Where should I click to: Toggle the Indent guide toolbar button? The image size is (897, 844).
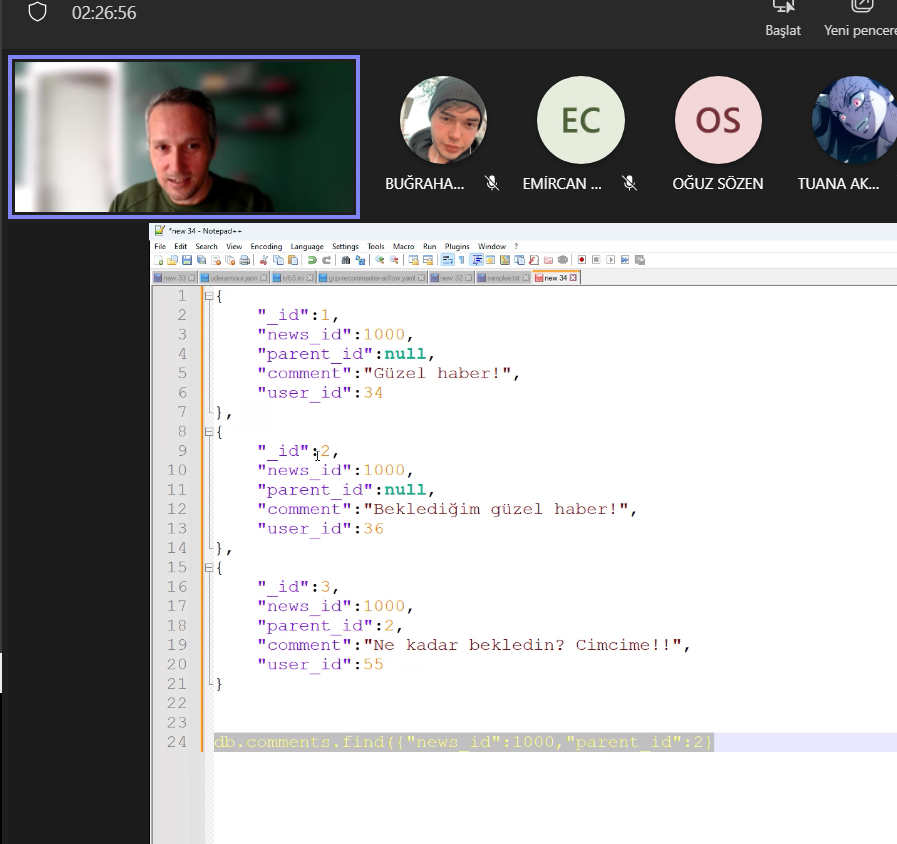pyautogui.click(x=476, y=260)
